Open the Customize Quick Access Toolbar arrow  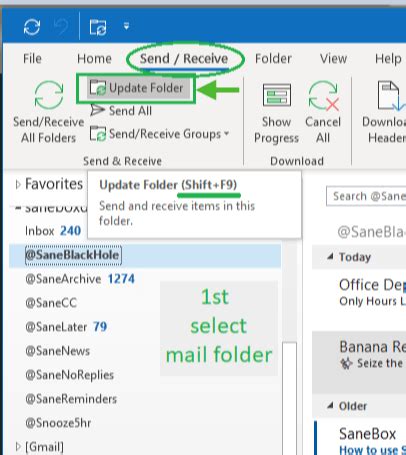coord(126,26)
